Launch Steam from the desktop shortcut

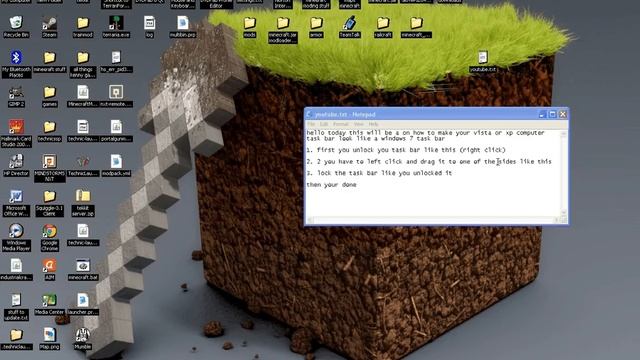click(49, 27)
